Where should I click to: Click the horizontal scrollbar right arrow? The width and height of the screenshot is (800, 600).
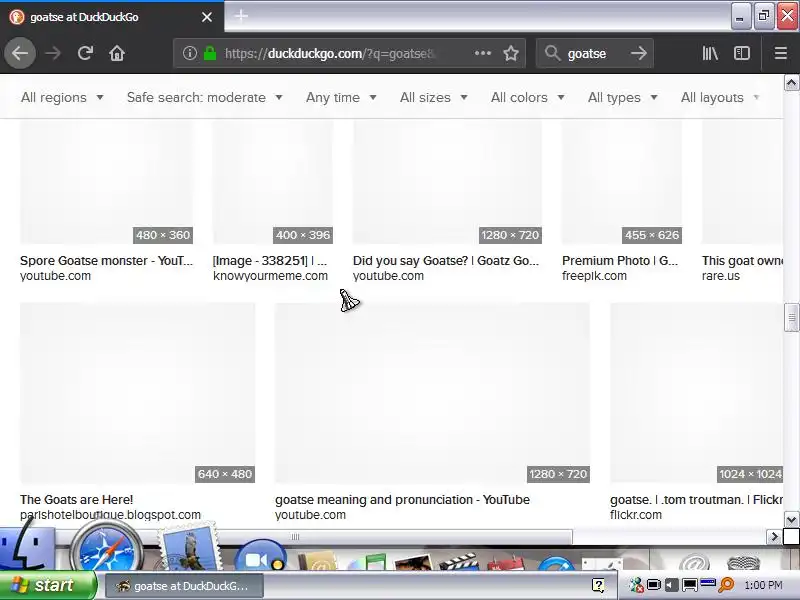pos(774,536)
